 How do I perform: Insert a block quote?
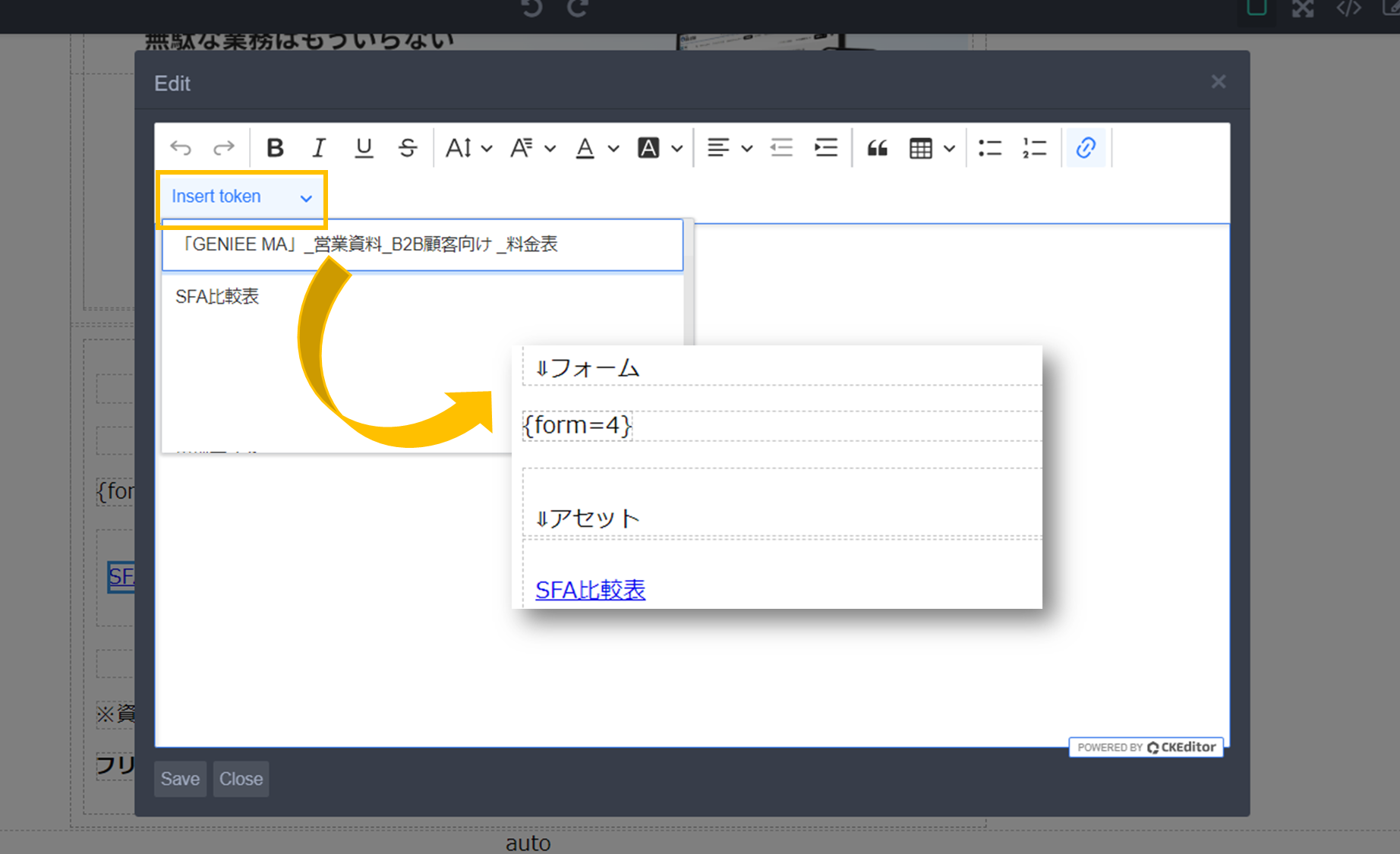point(878,148)
